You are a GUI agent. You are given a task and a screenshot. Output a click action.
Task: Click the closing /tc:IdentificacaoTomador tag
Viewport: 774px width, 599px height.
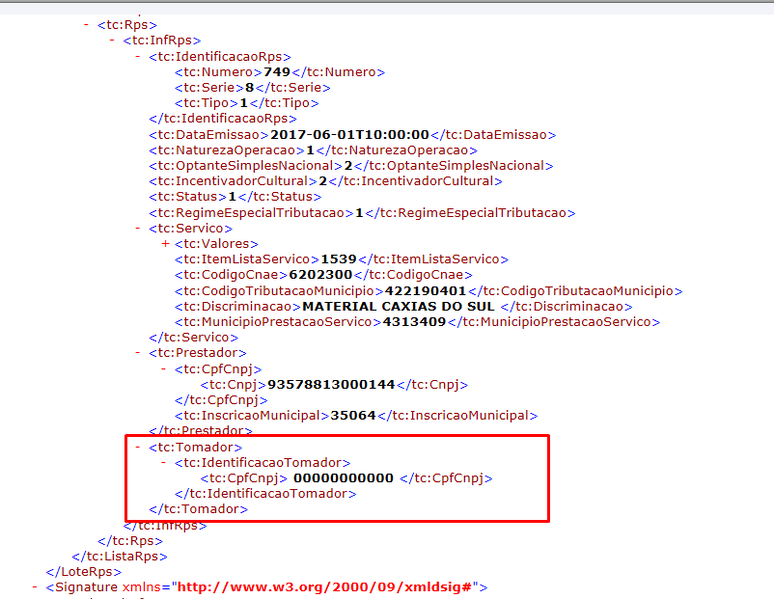pos(266,493)
